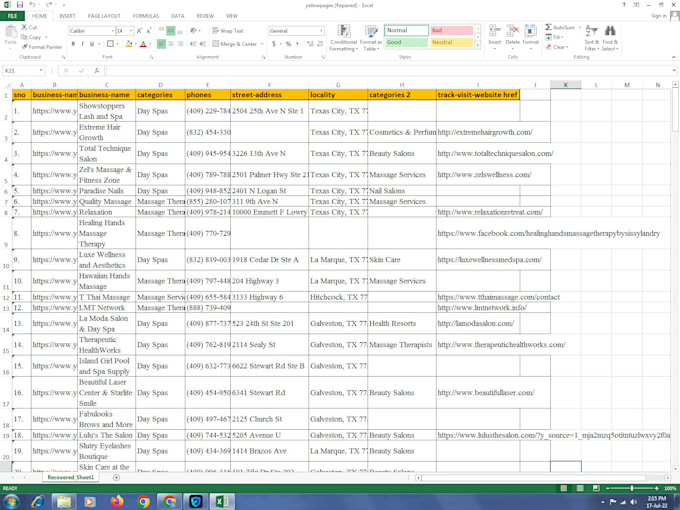Increase indent of cell contents
This screenshot has height=510, width=680.
[203, 44]
